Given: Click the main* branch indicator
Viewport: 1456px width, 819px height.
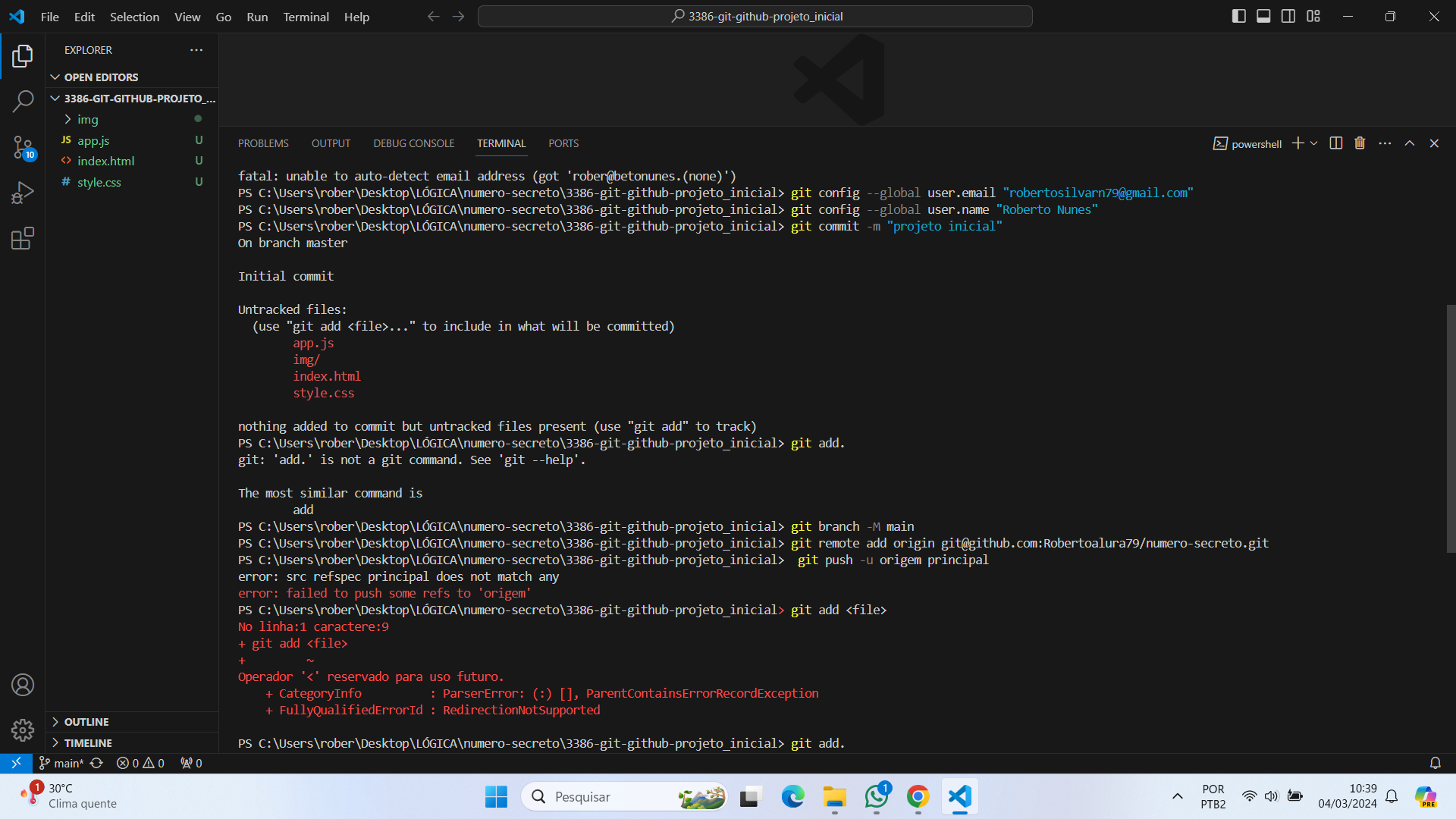Looking at the screenshot, I should coord(61,763).
